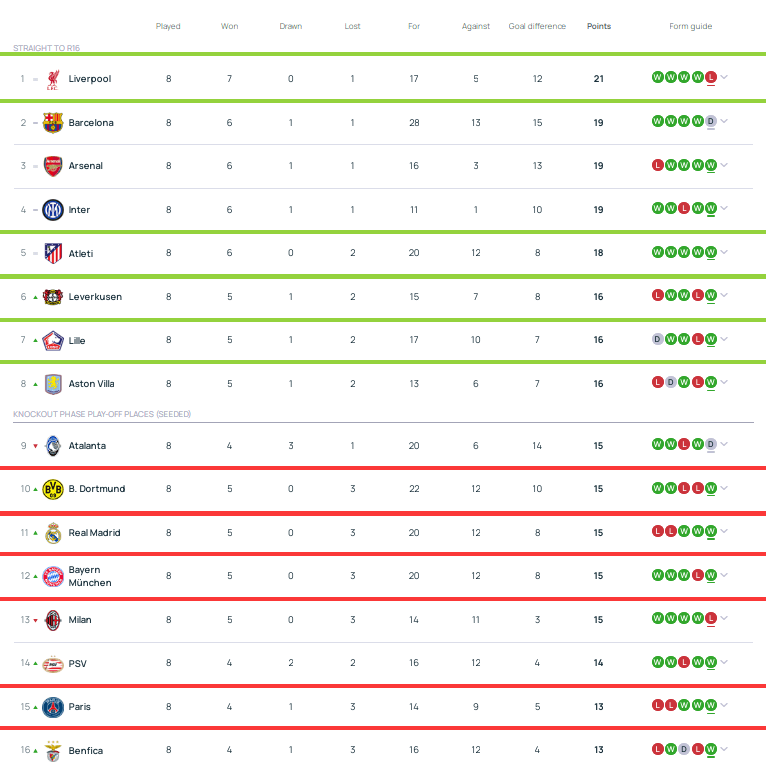The height and width of the screenshot is (774, 766).
Task: Expand Atleti's form guide details
Action: tap(724, 253)
